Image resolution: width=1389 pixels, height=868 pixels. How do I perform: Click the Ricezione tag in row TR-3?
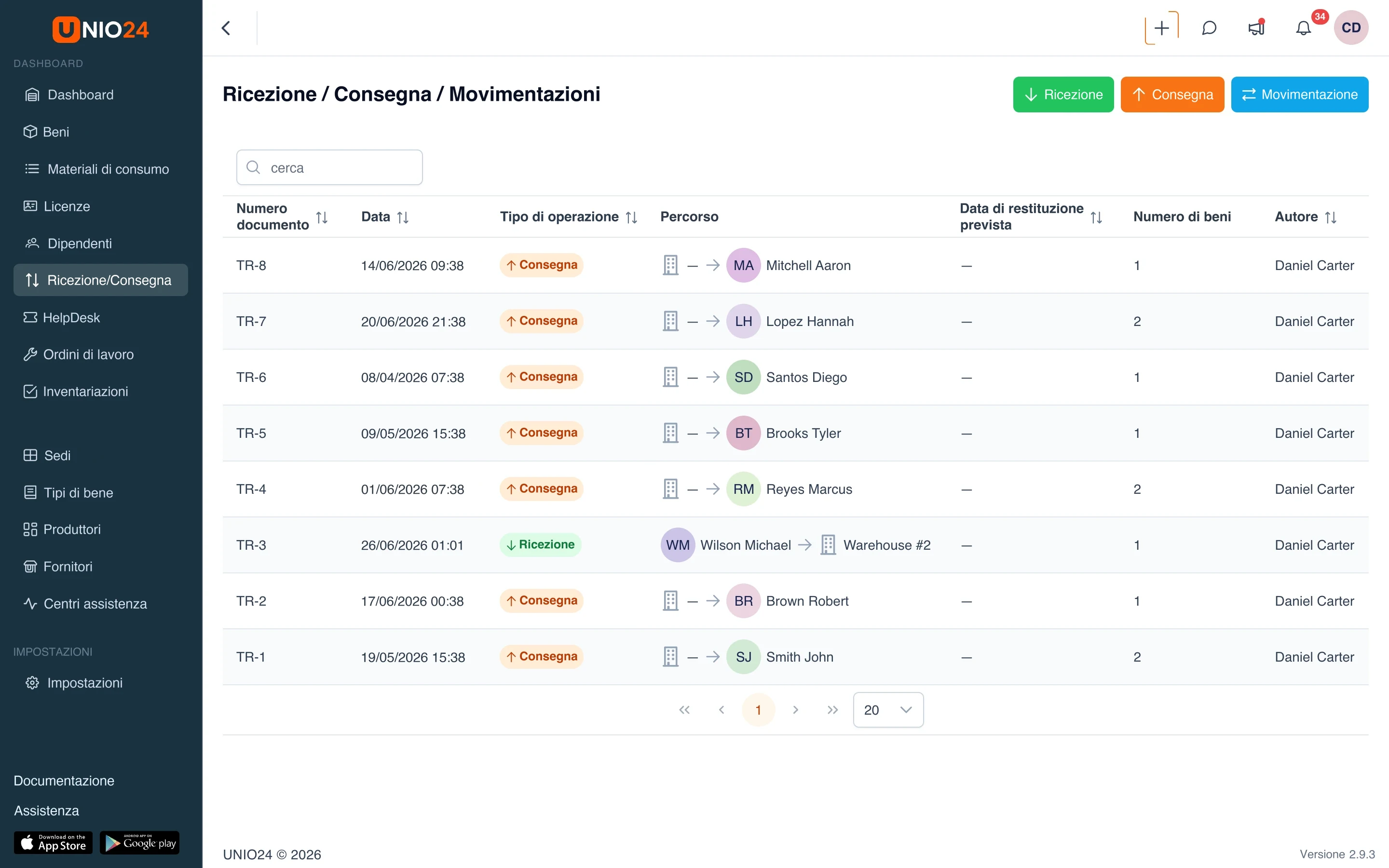(540, 545)
